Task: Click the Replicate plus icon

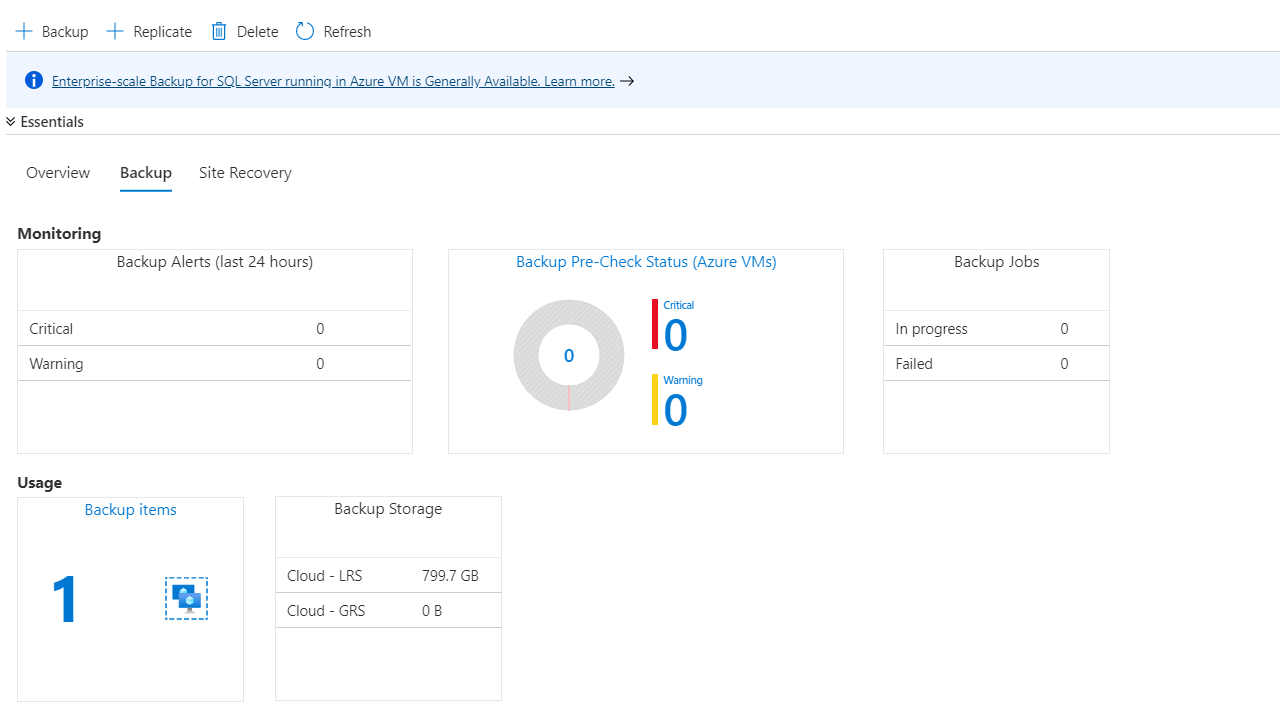Action: 115,32
